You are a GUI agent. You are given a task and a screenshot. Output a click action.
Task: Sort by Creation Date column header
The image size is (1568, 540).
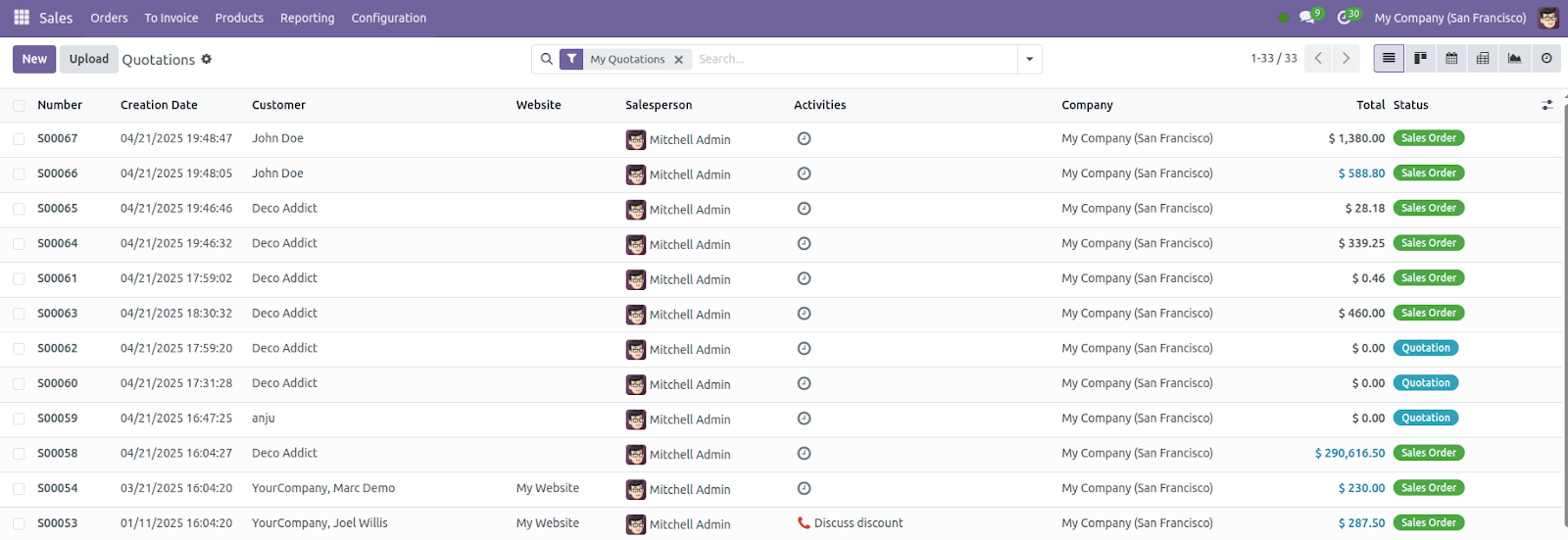pos(159,105)
